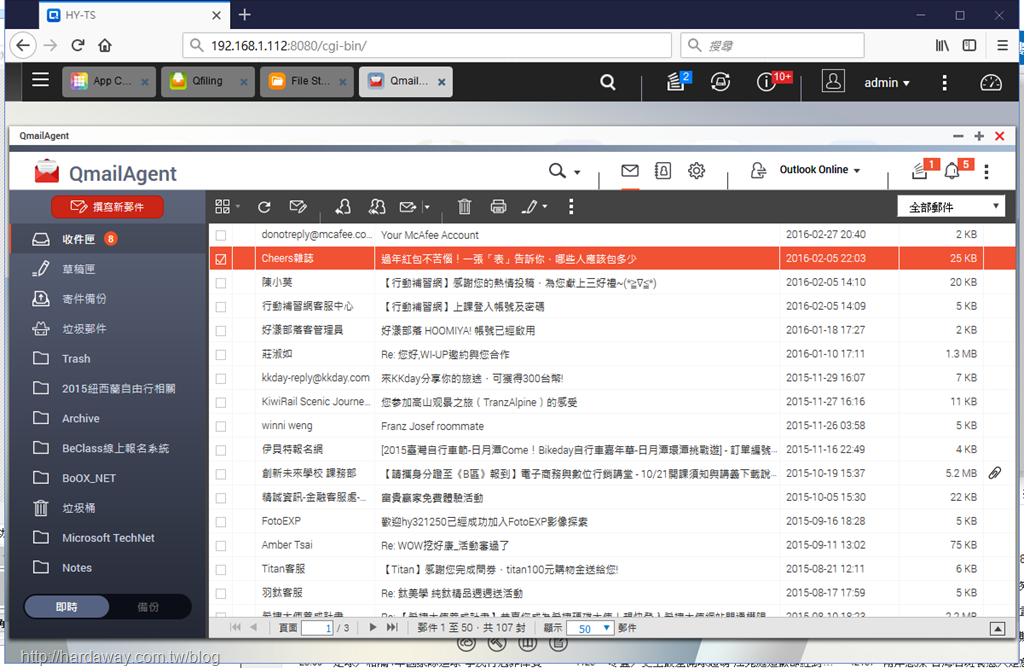
Task: Click the reply-all icon in mail toolbar
Action: pos(377,207)
